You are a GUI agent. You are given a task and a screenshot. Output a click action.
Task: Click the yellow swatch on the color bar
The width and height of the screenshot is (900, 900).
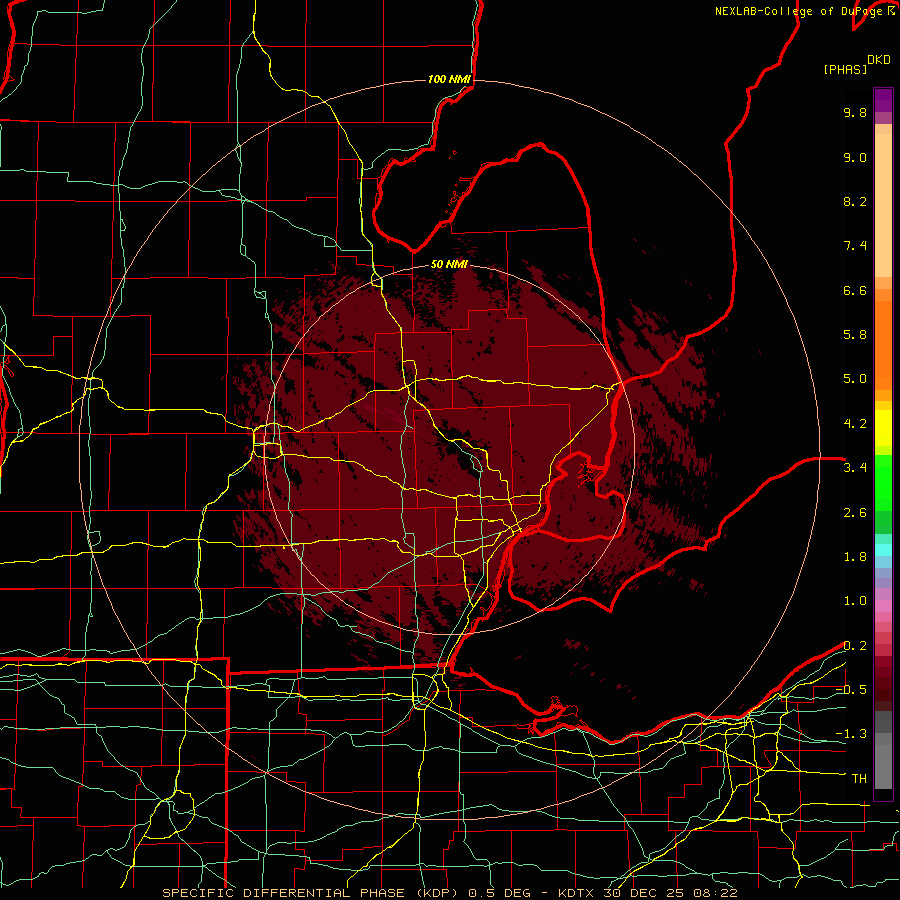pos(883,428)
